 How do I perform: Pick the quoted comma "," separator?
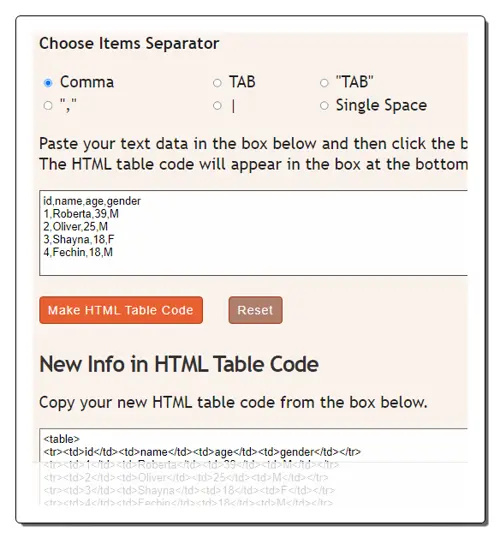pyautogui.click(x=48, y=106)
